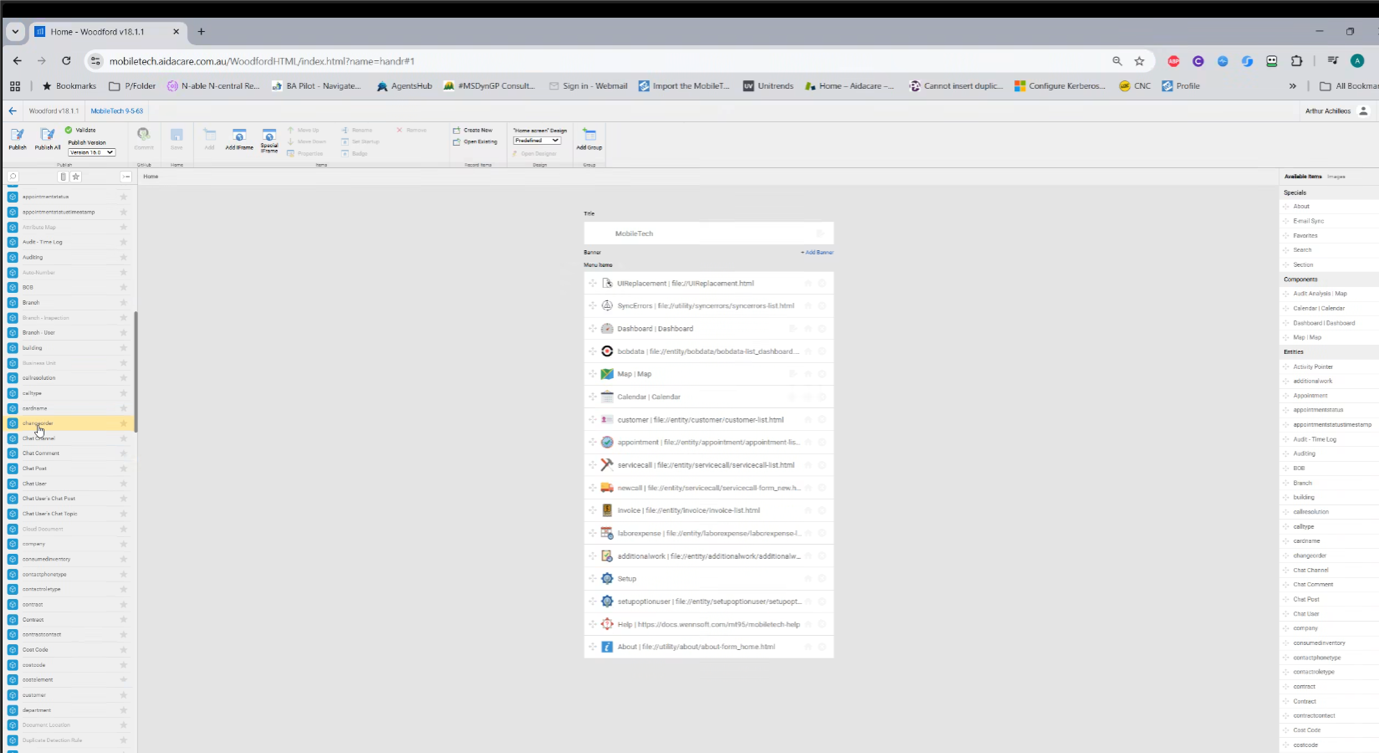1379x753 pixels.
Task: Toggle favorite star for Cost Code entity
Action: (x=124, y=650)
